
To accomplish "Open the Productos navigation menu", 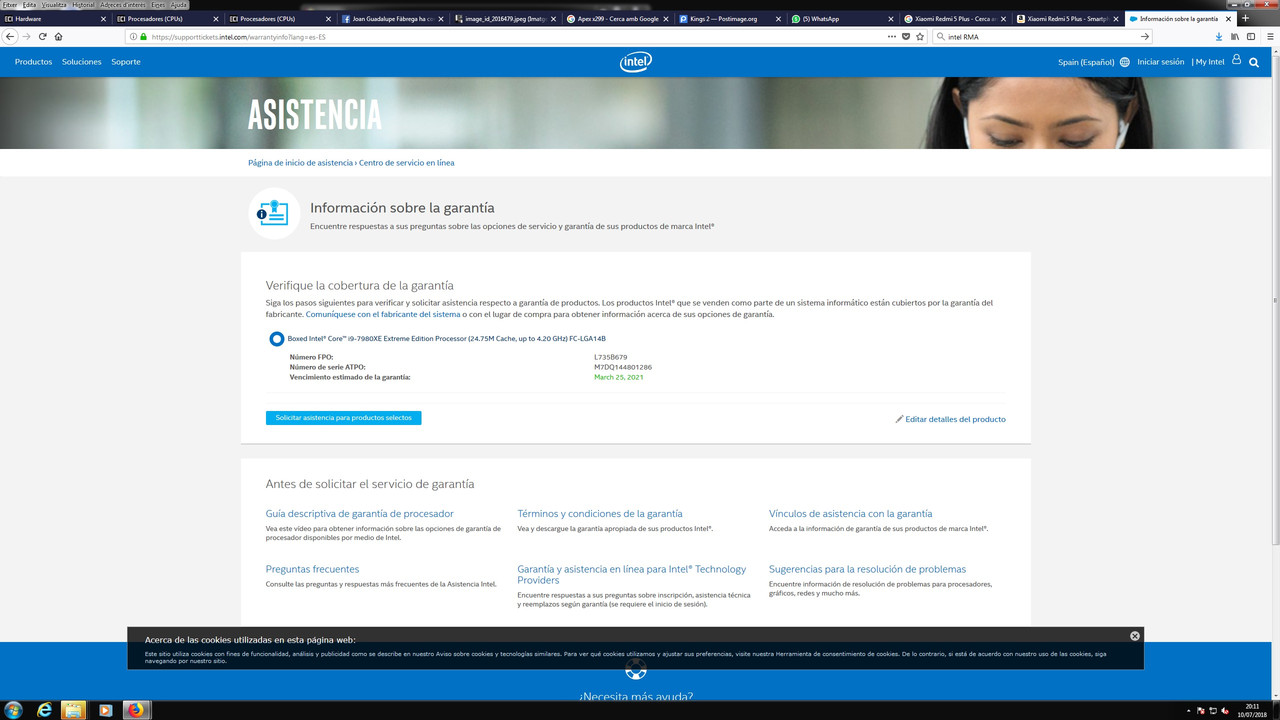I will [33, 62].
